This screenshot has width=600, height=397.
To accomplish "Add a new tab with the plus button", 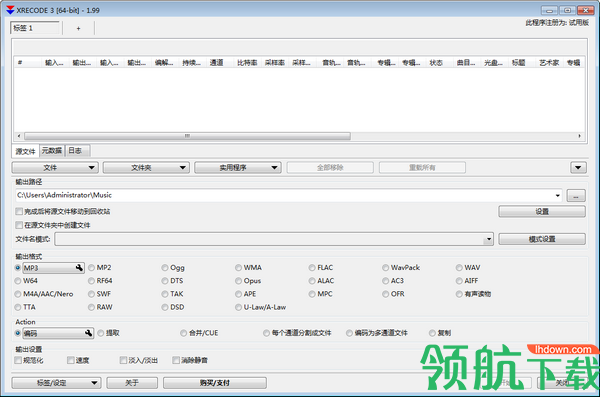I will [78, 28].
